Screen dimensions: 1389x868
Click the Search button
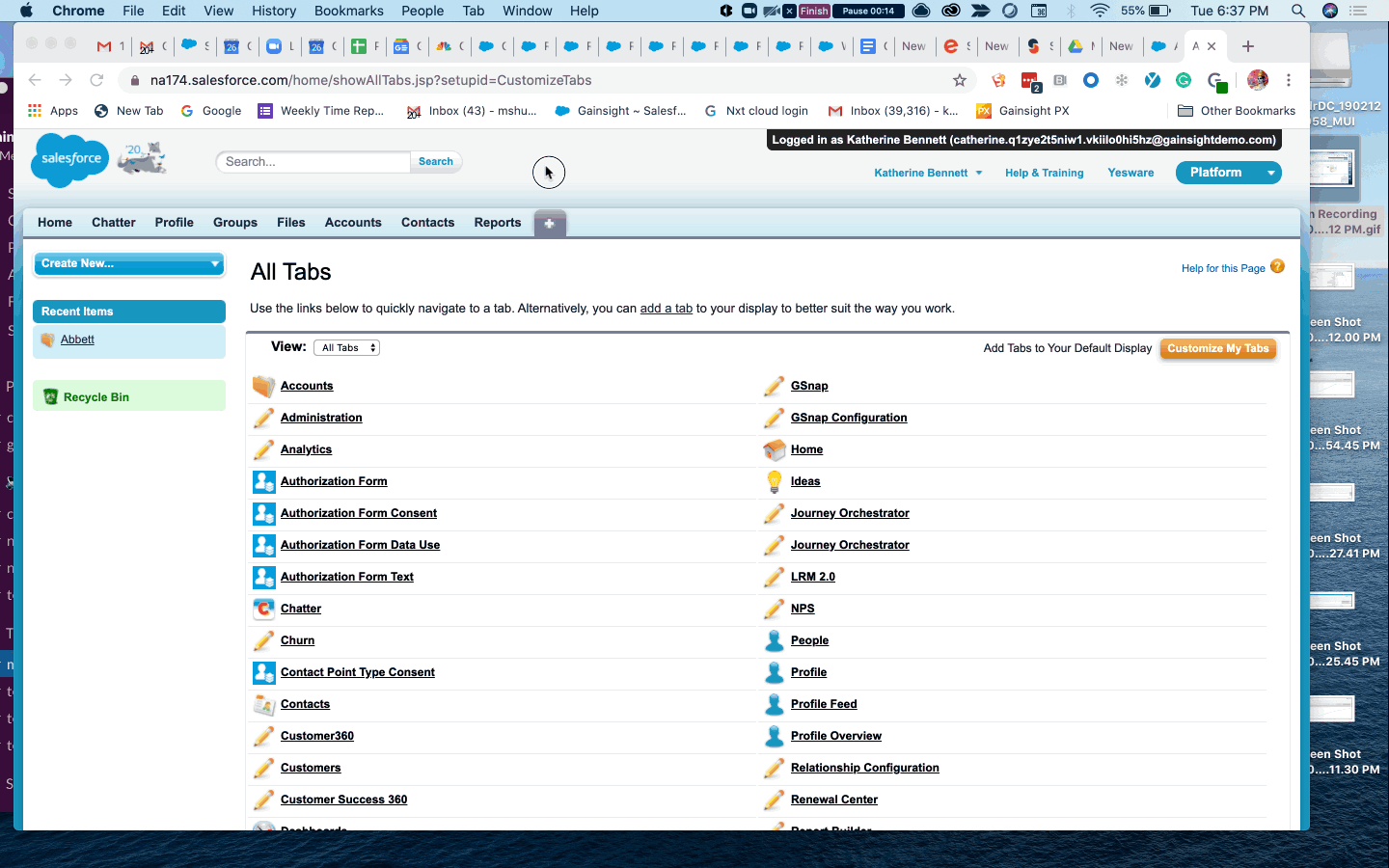point(436,162)
